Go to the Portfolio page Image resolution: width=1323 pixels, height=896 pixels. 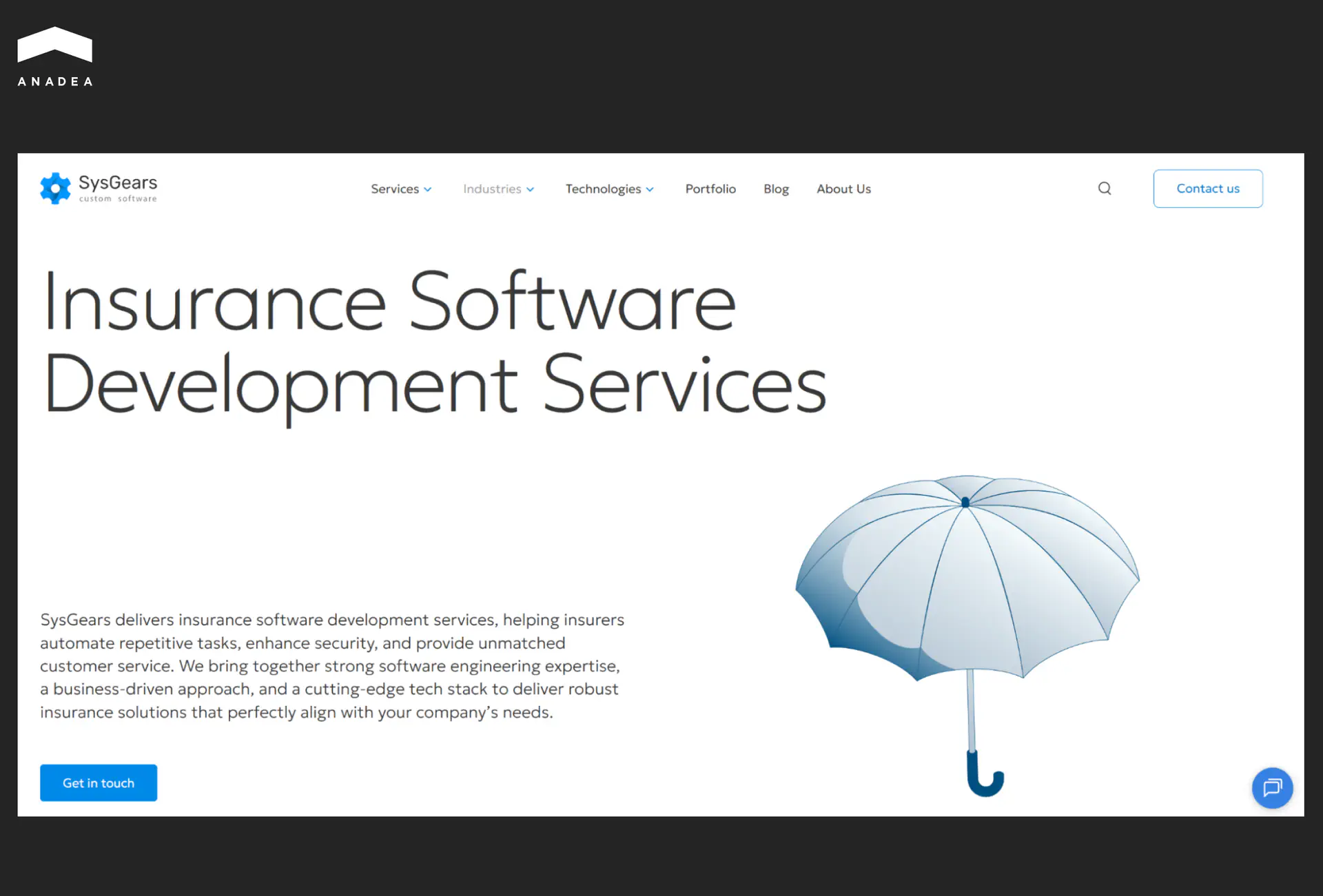[710, 189]
